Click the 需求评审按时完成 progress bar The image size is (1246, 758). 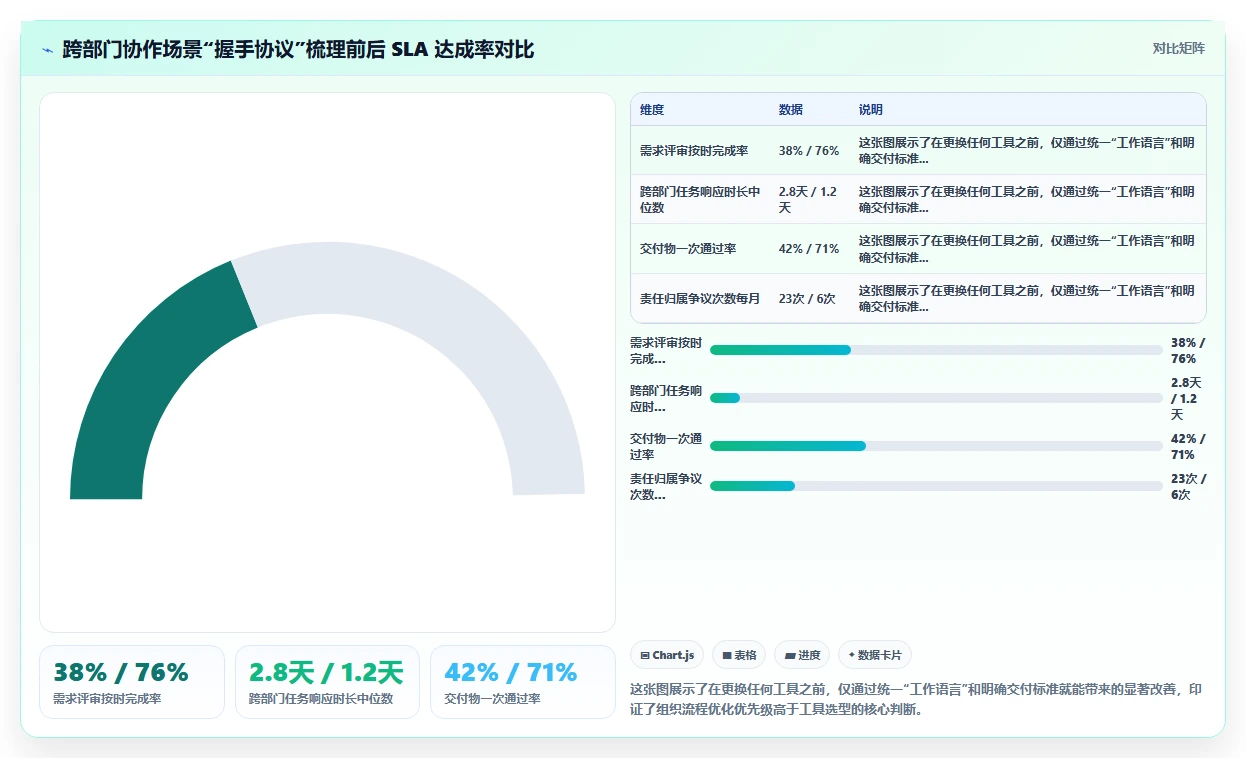pos(936,350)
